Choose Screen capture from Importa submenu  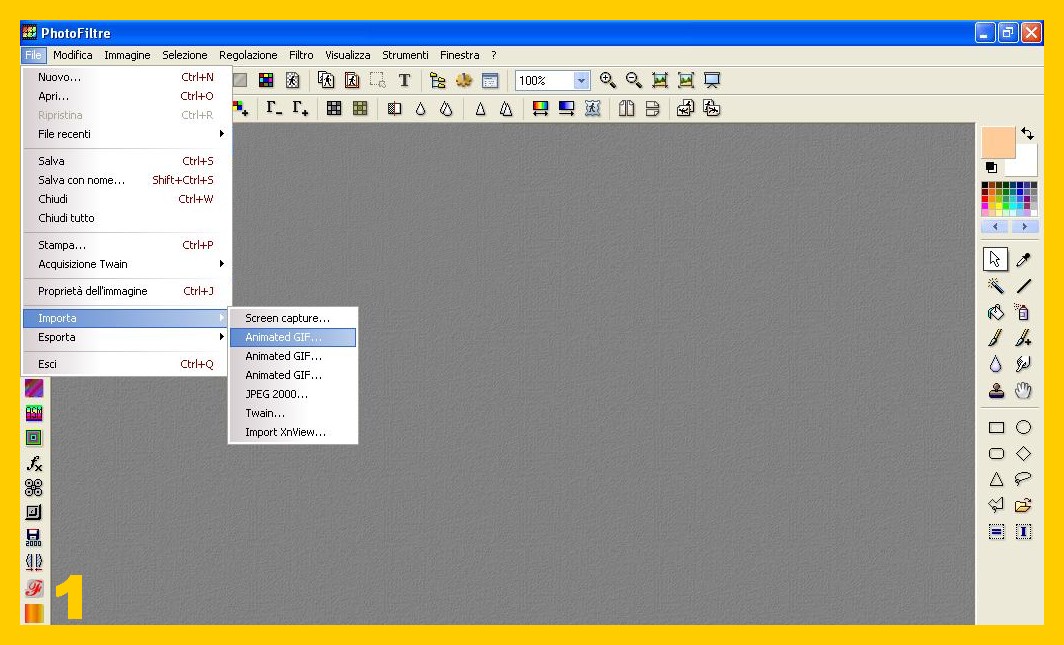(287, 318)
